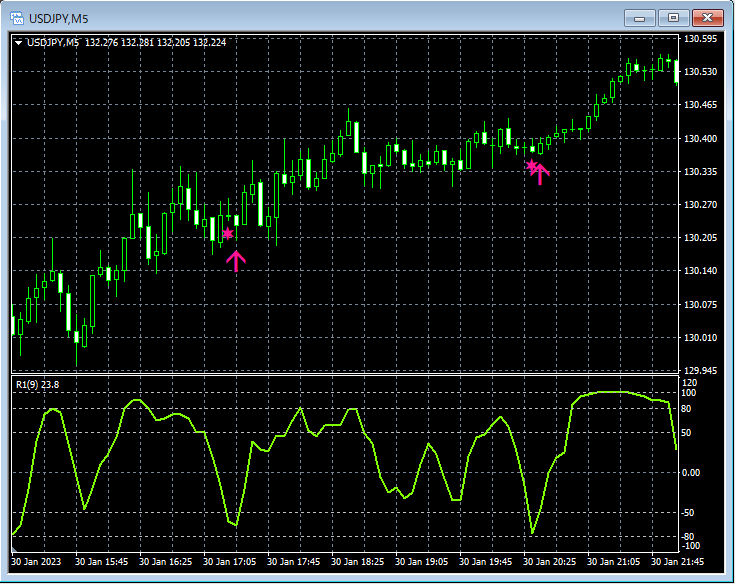Click the chart shift marker at indicator corner
736x584 pixels.
[x=14, y=549]
